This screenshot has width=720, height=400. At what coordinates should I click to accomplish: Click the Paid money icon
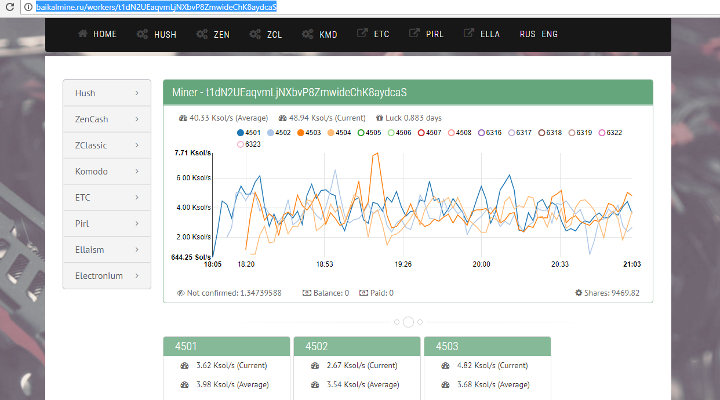point(364,293)
